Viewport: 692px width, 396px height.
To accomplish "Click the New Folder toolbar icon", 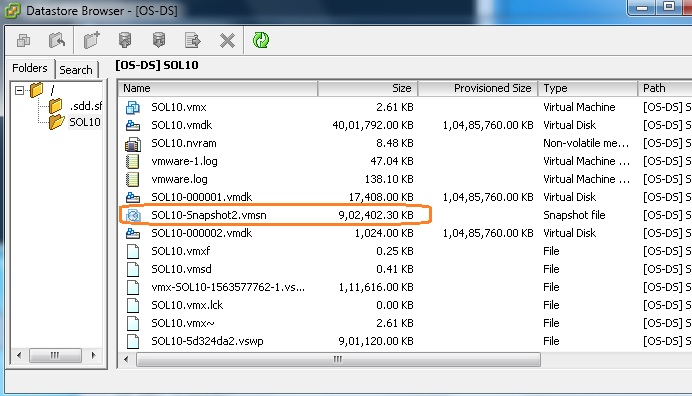I will [x=92, y=40].
